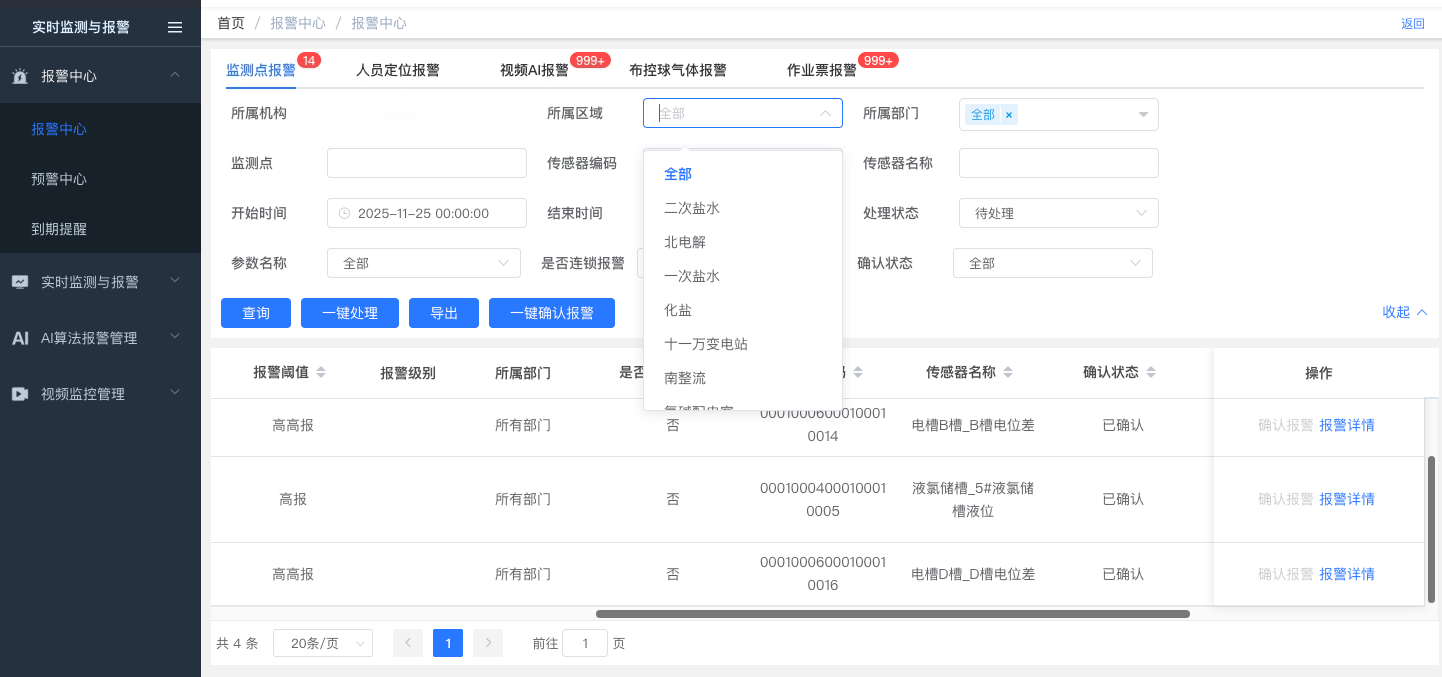Sort by 确认状态 column sort arrows
The height and width of the screenshot is (677, 1442).
tap(1151, 373)
